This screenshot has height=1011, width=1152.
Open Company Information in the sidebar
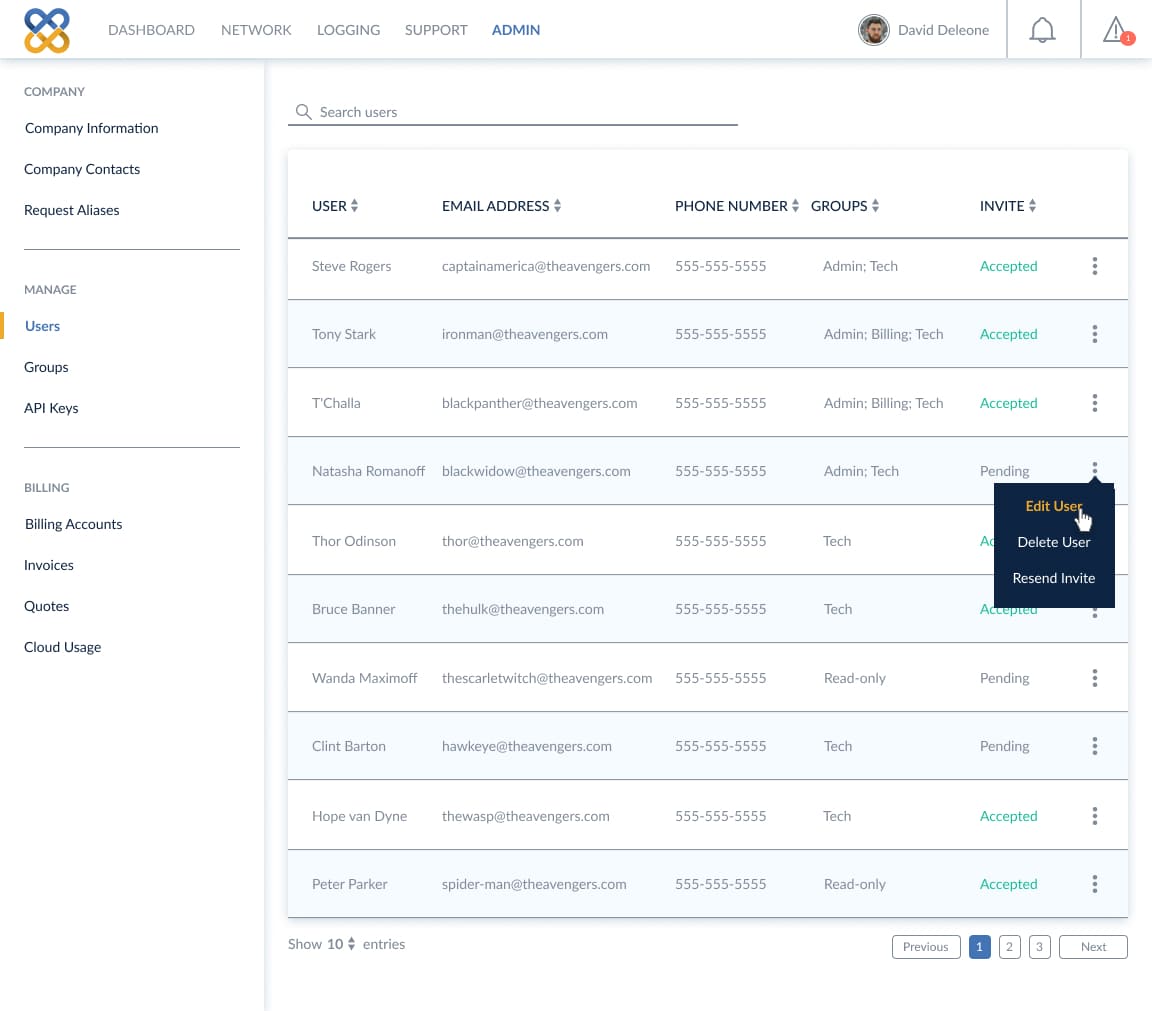[92, 128]
